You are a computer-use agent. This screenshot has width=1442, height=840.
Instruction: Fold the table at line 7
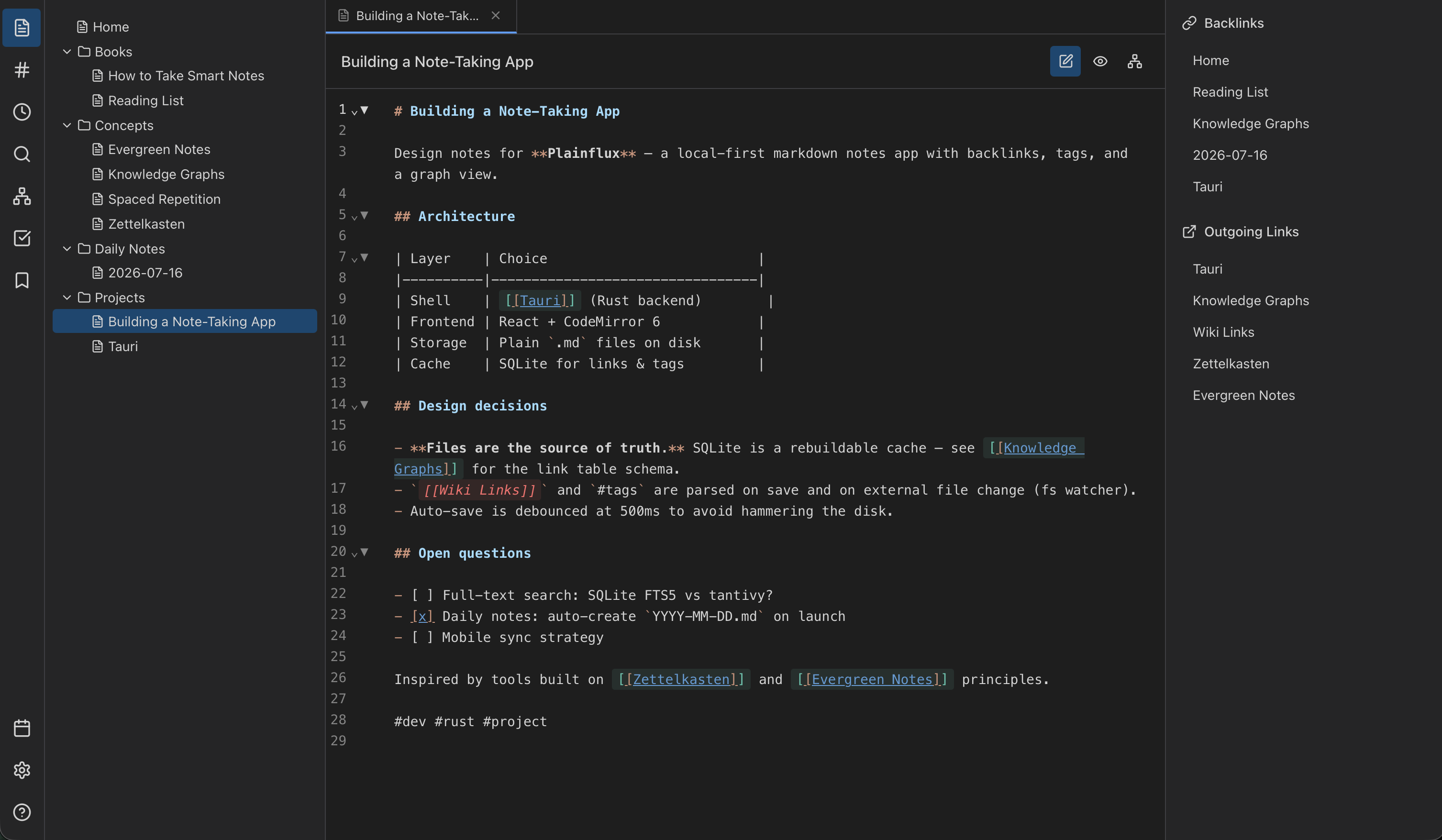pyautogui.click(x=364, y=257)
